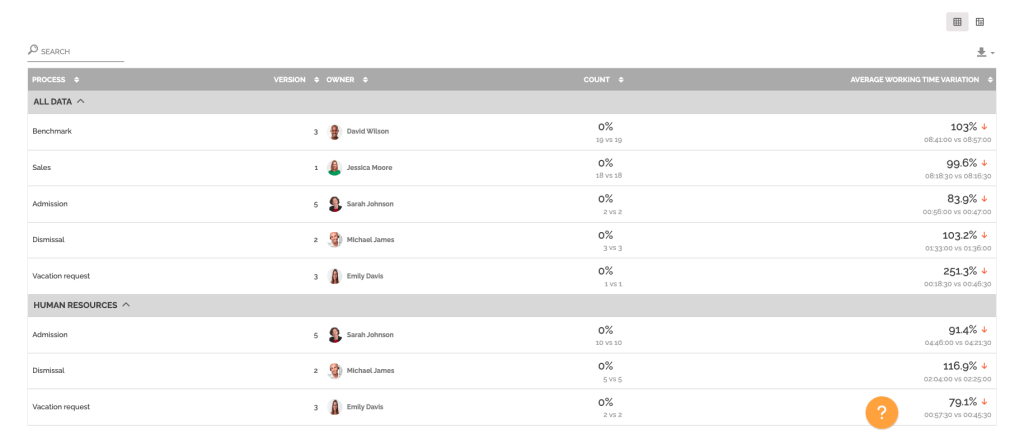Sort by Count column
1024x435 pixels.
(603, 80)
